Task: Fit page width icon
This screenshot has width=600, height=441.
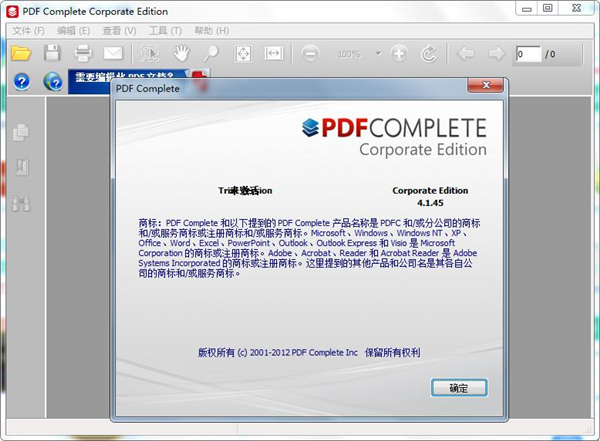Action: coord(274,53)
